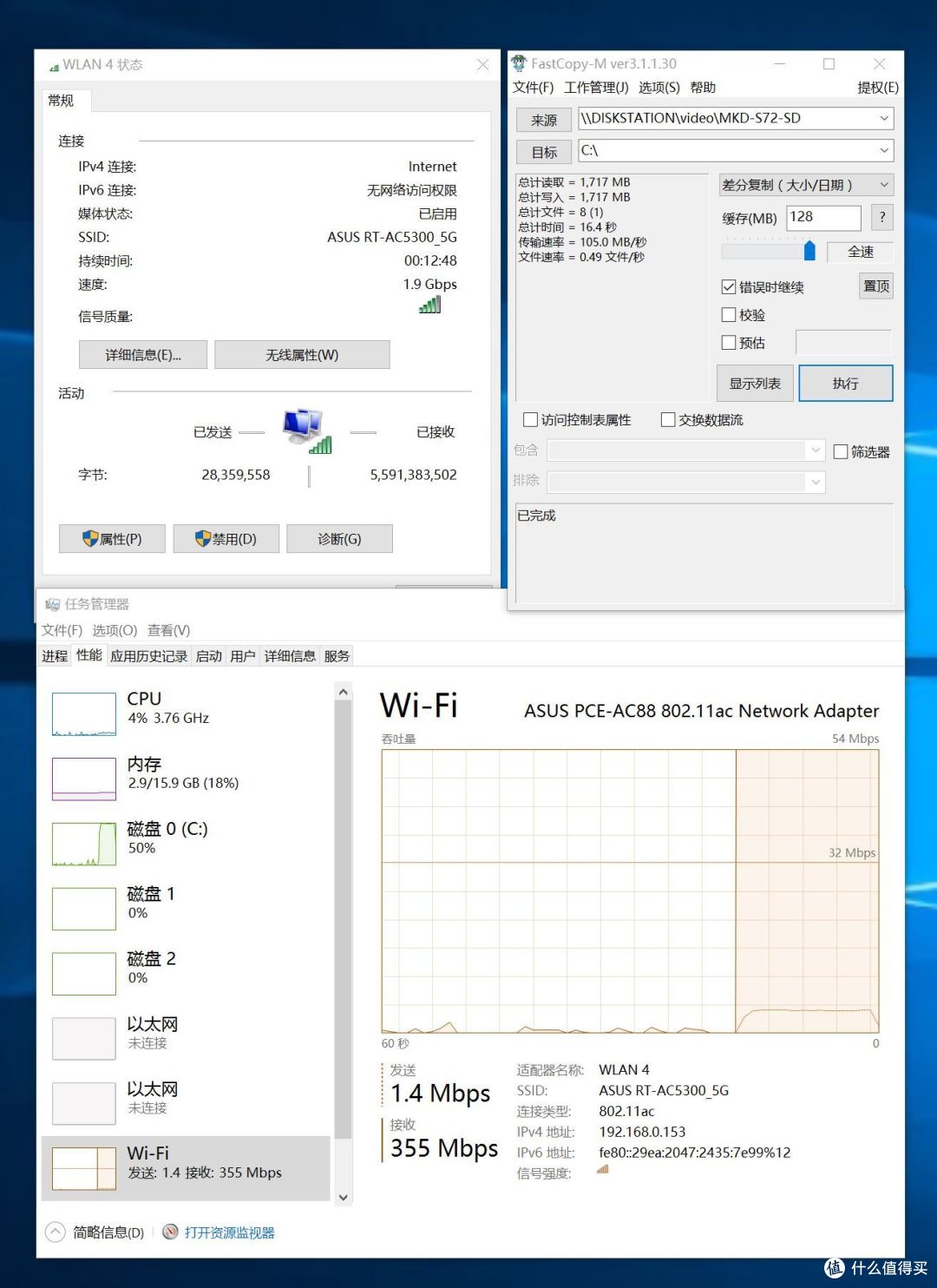
Task: Click the network computers activity icon in WLAN status
Action: point(307,430)
